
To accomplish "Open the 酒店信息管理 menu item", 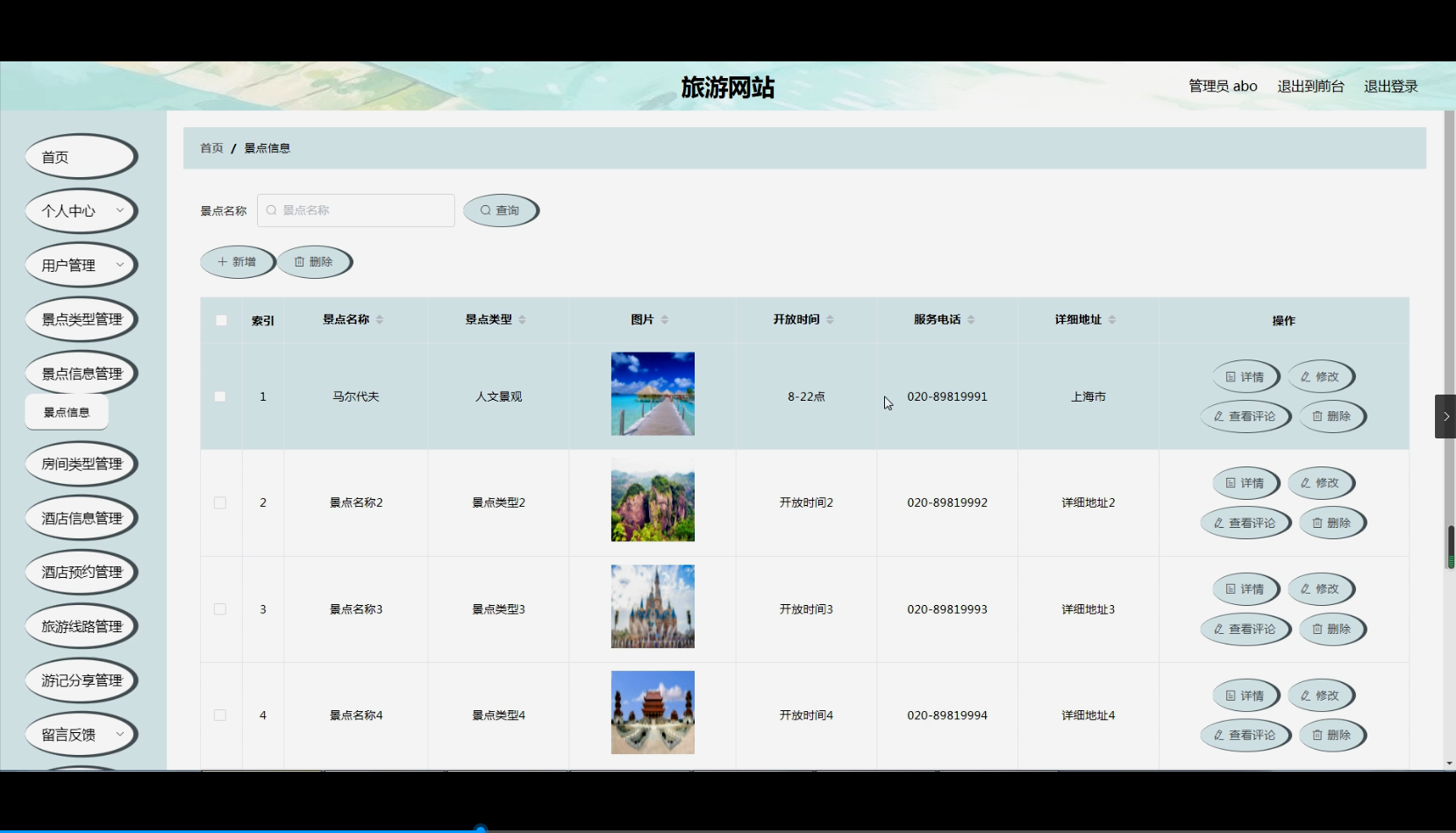I will click(82, 518).
